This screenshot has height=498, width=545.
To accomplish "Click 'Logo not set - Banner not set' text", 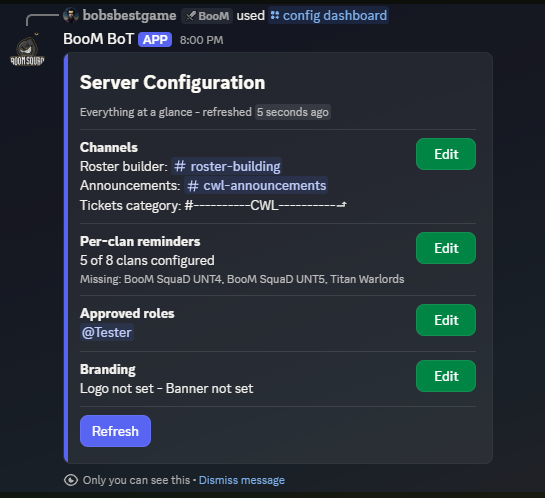I will (166, 388).
